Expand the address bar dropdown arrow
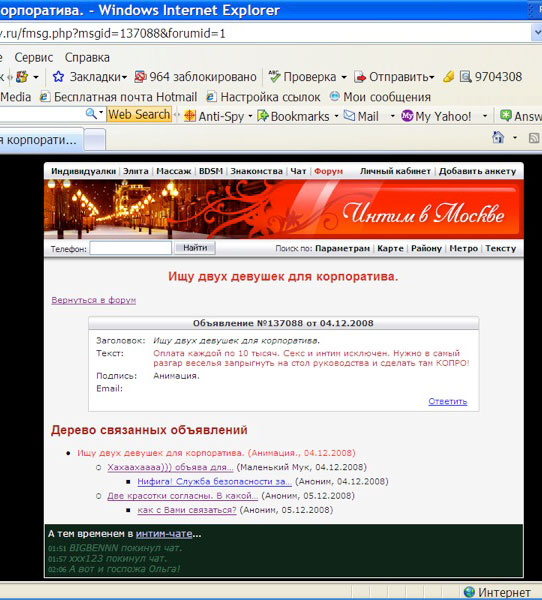 (x=537, y=33)
